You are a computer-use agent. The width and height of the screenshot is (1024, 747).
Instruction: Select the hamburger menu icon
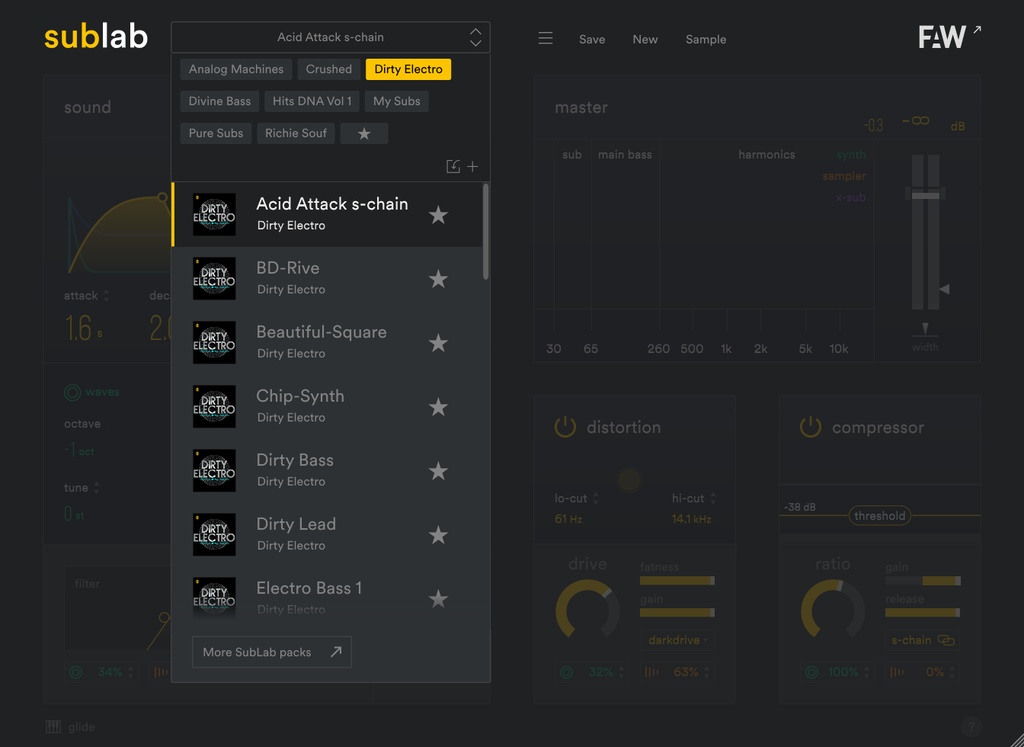pos(545,38)
